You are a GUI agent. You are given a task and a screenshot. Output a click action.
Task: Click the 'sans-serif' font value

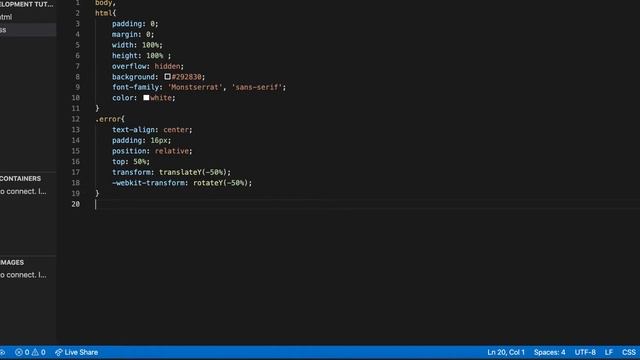[x=257, y=87]
